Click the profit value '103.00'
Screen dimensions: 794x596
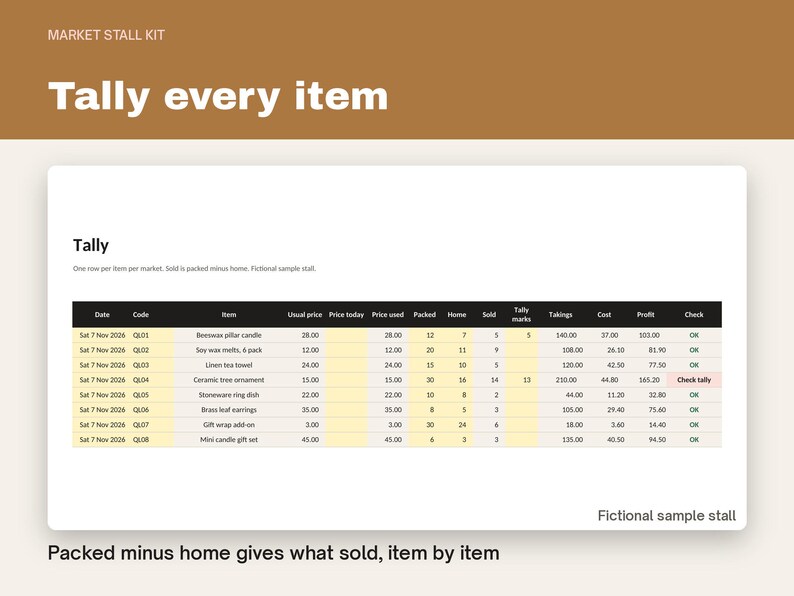coord(649,335)
